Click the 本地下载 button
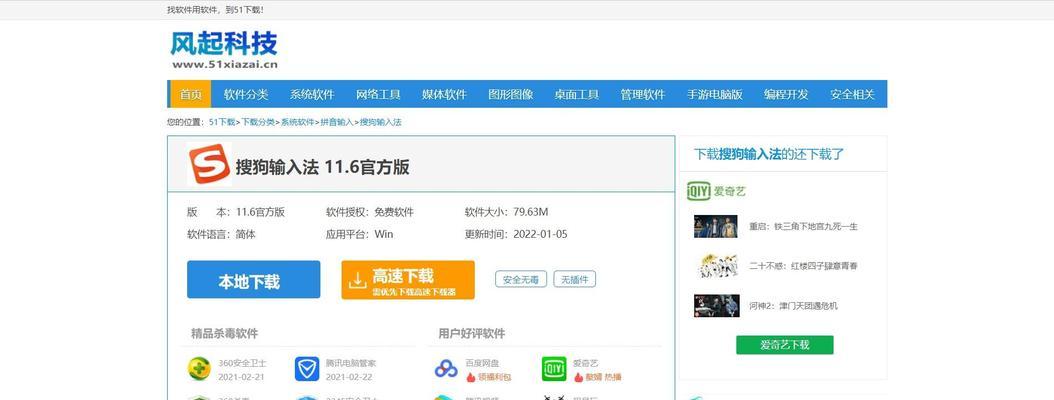Screen dimensions: 1054x400 pos(253,280)
